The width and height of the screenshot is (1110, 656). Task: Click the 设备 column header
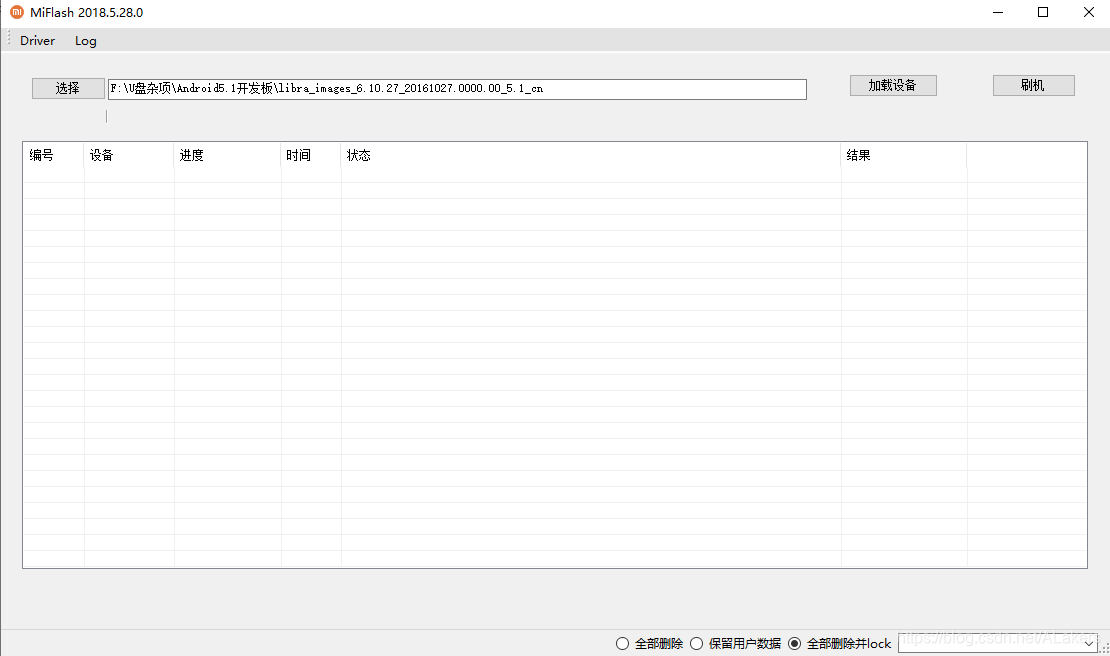pyautogui.click(x=129, y=155)
